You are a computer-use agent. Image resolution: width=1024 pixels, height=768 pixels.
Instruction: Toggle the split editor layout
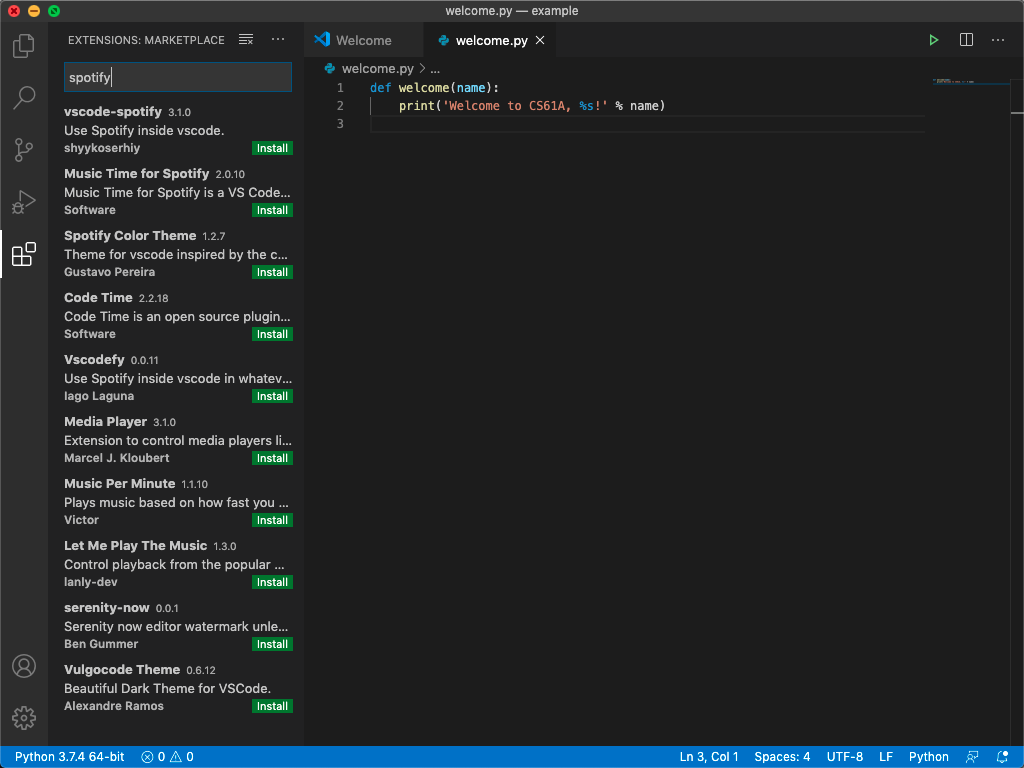click(966, 40)
